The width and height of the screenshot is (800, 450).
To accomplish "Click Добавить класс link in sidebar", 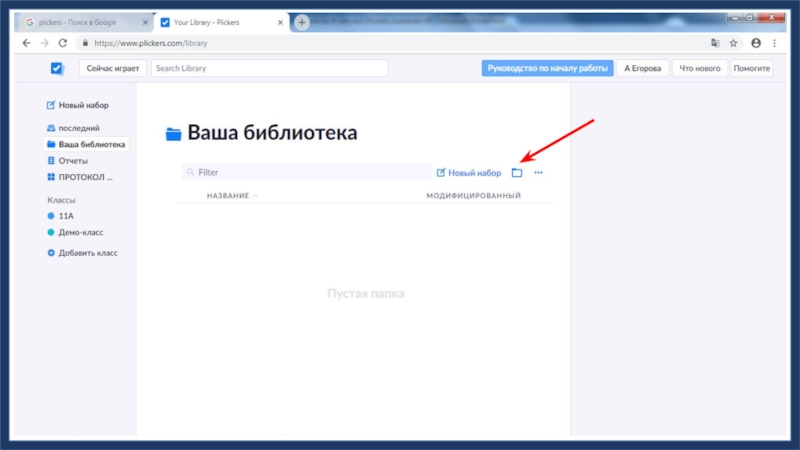I will [87, 253].
